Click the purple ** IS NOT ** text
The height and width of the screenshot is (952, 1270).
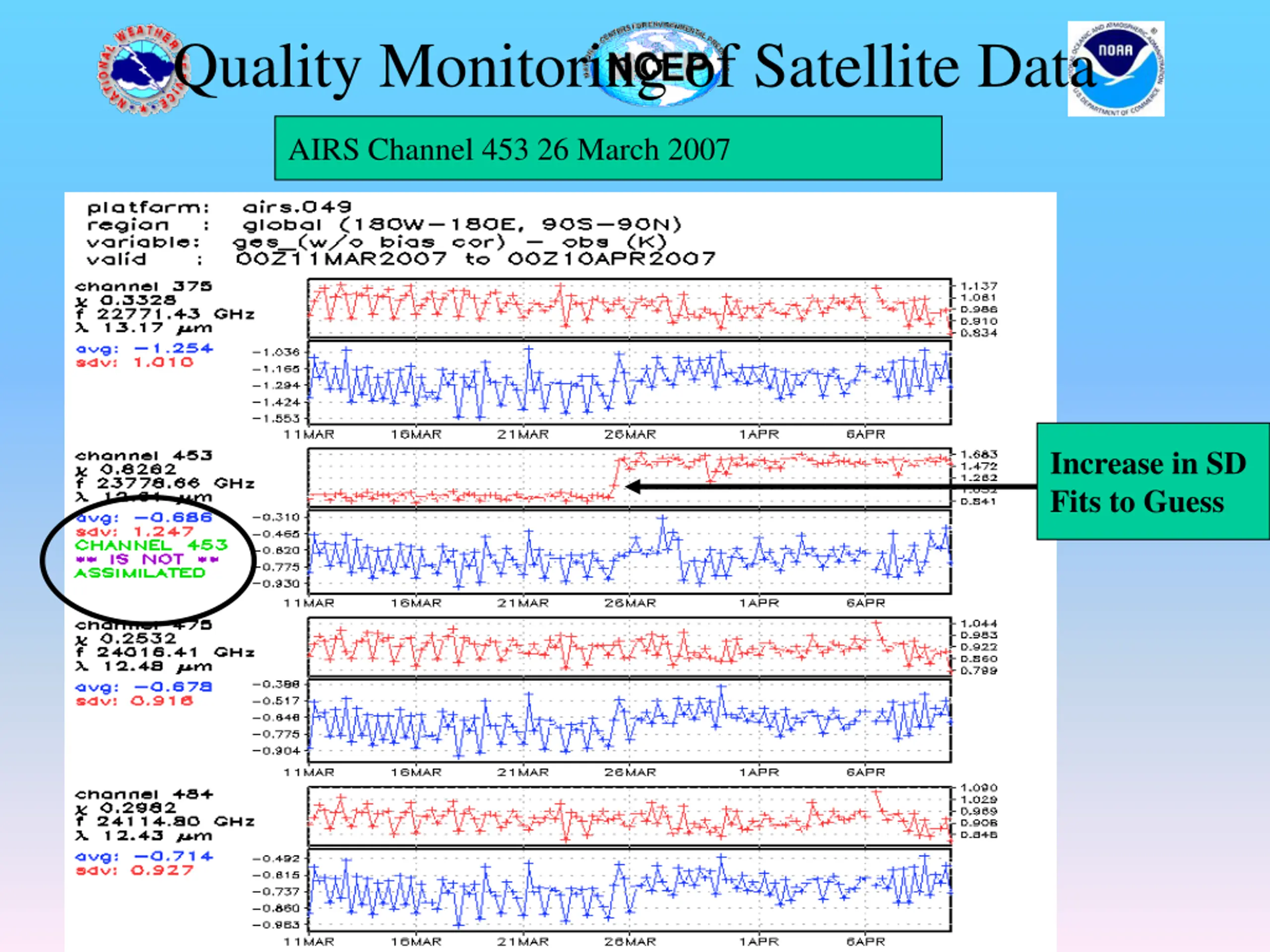point(146,559)
